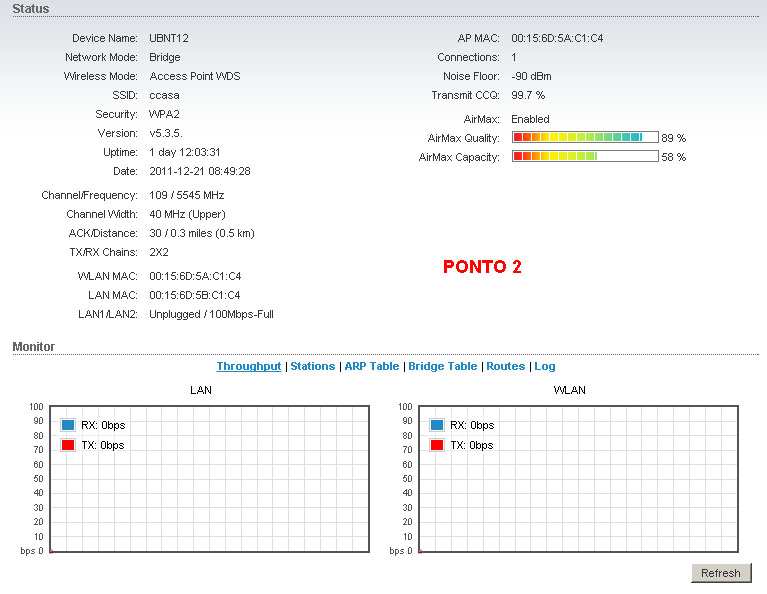Click the SSID value ccasa
Screen dimensions: 767x594
(164, 95)
